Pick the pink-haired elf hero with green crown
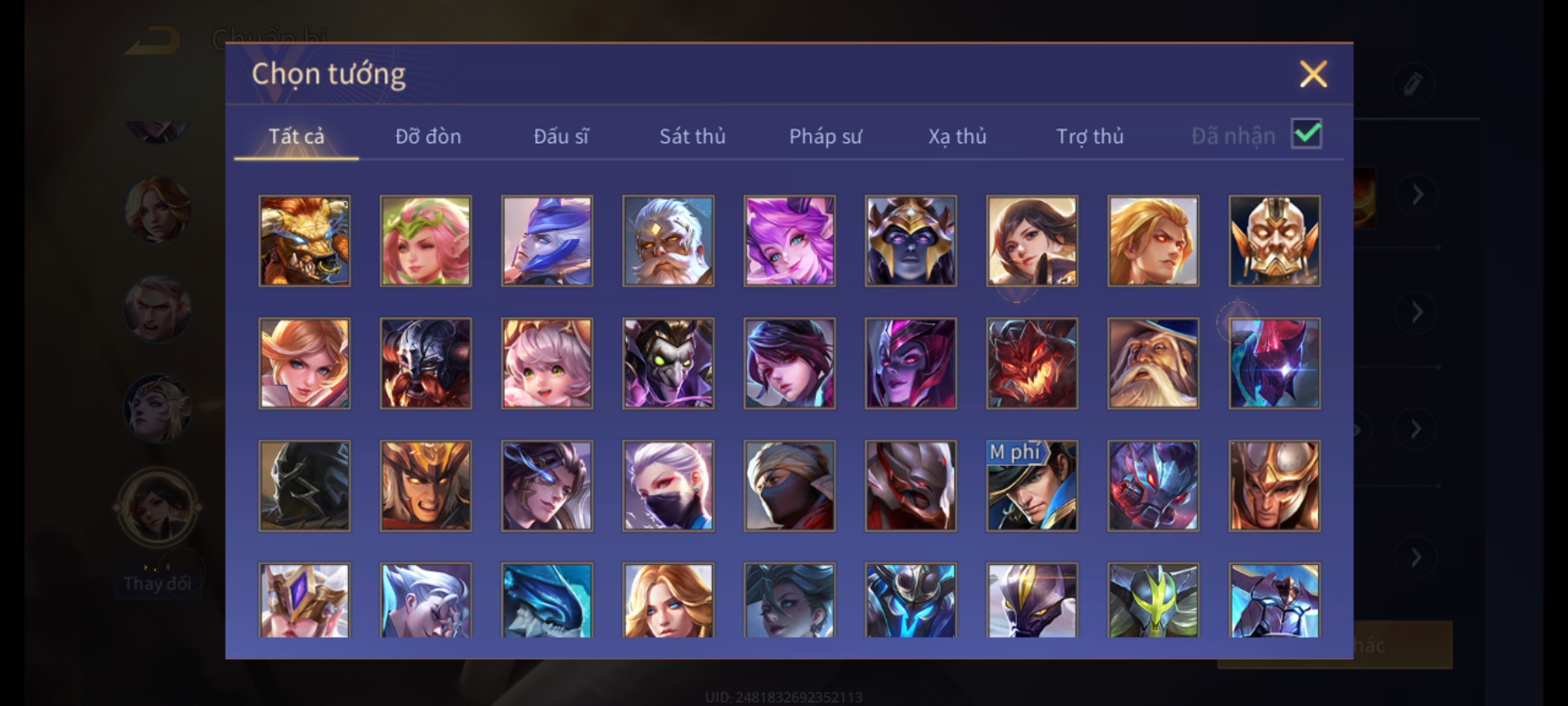1568x706 pixels. [x=425, y=241]
